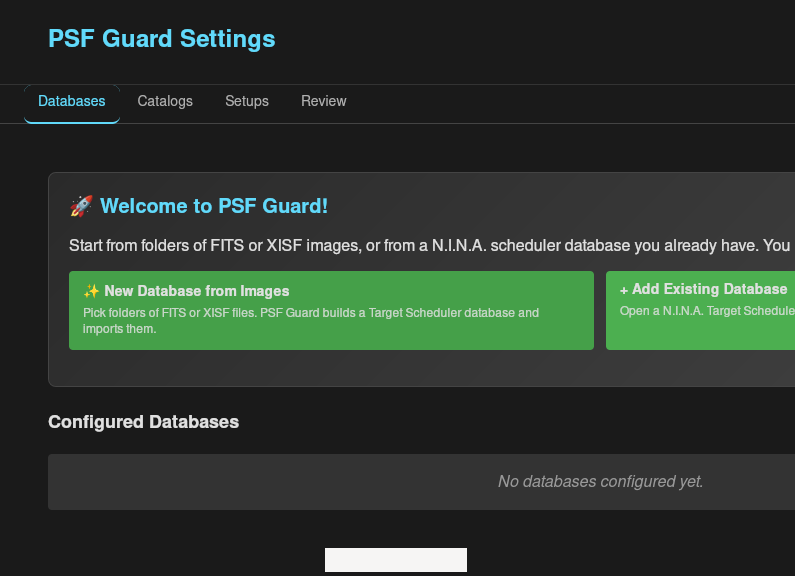Open the Databases tab
This screenshot has width=795, height=576.
pyautogui.click(x=71, y=103)
